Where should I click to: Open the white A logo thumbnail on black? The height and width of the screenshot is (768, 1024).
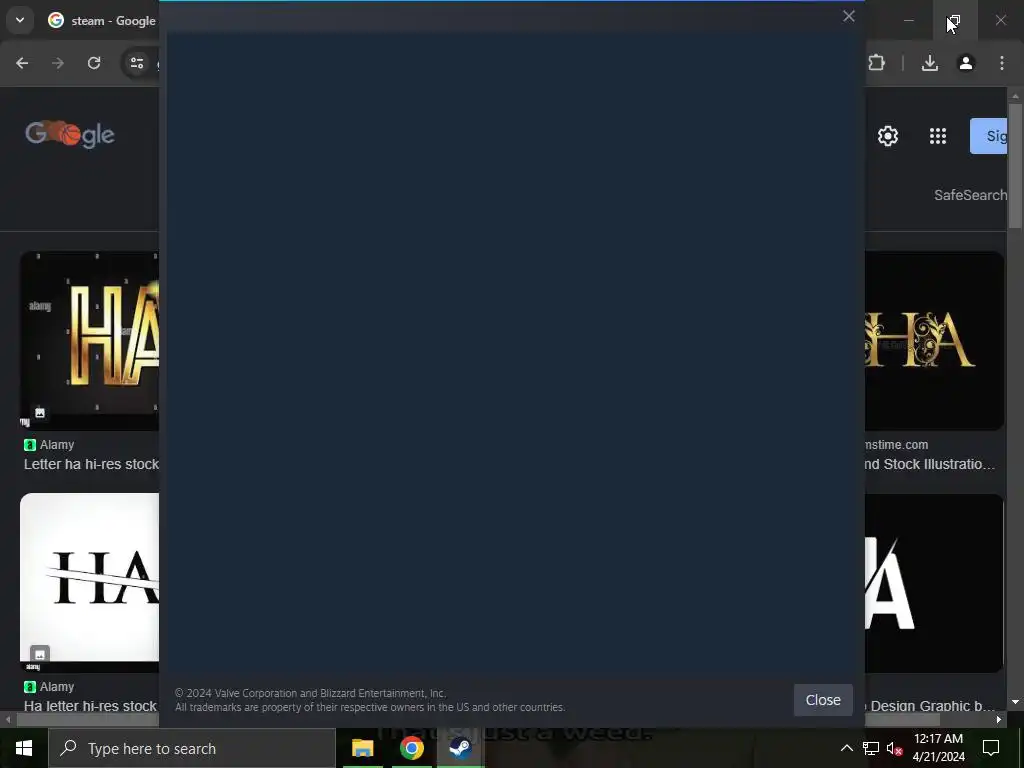[x=935, y=583]
